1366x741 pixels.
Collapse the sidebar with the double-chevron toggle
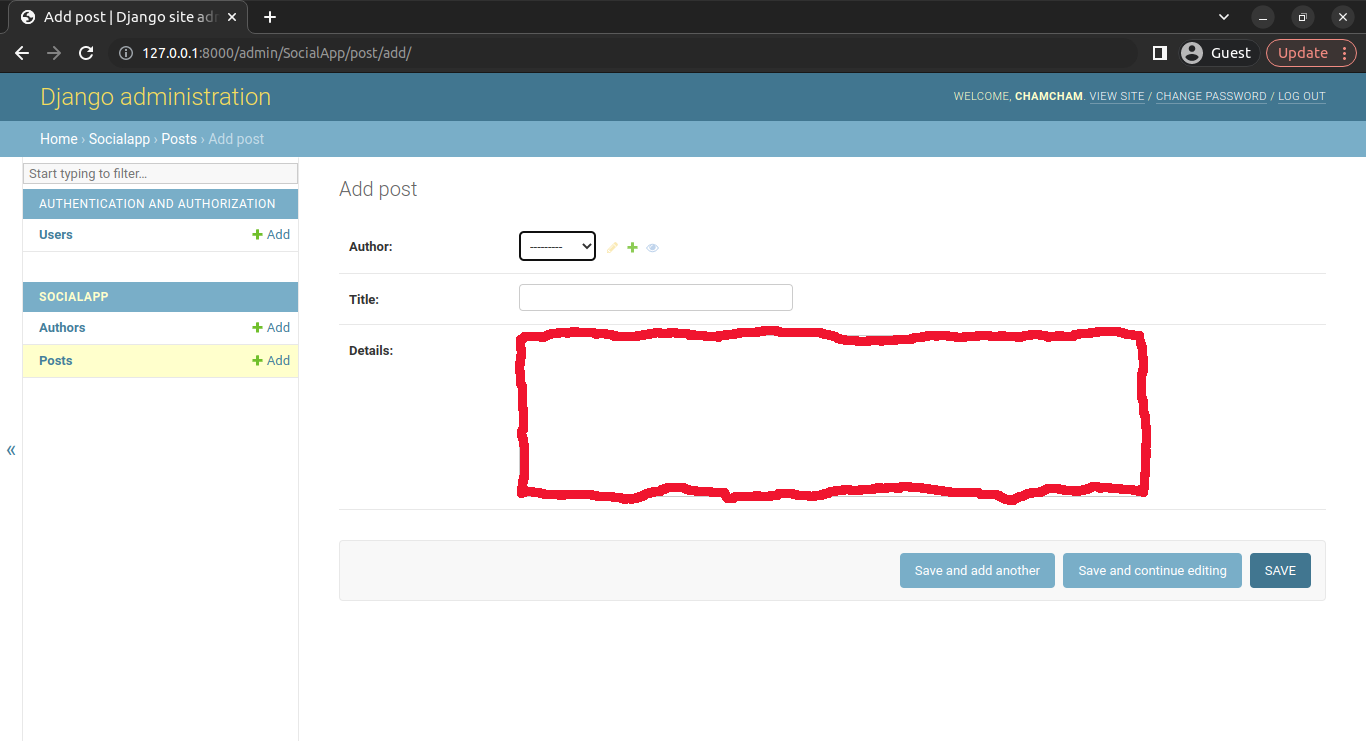click(x=11, y=450)
